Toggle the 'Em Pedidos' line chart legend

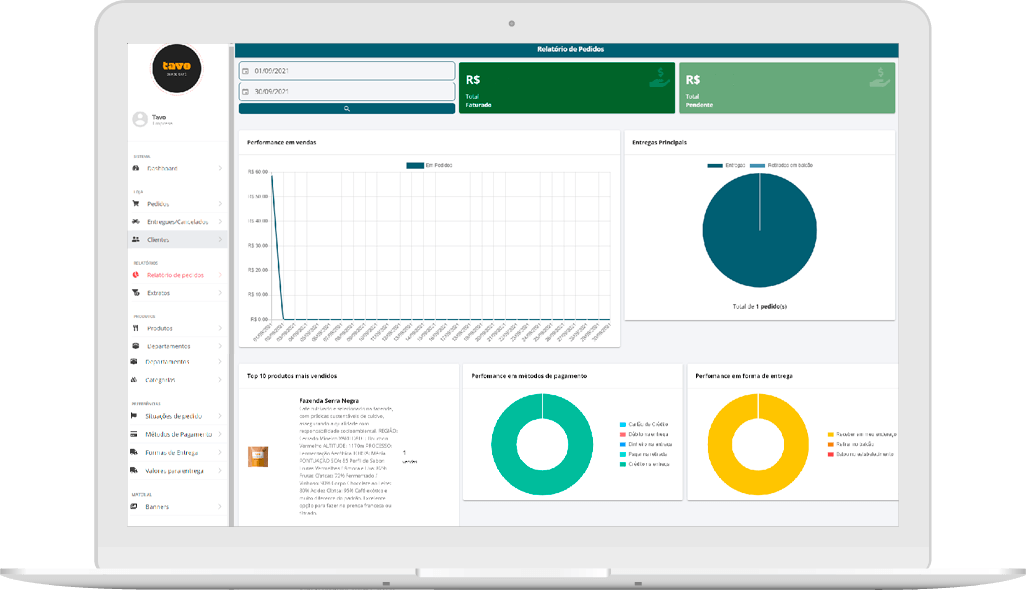pyautogui.click(x=429, y=165)
